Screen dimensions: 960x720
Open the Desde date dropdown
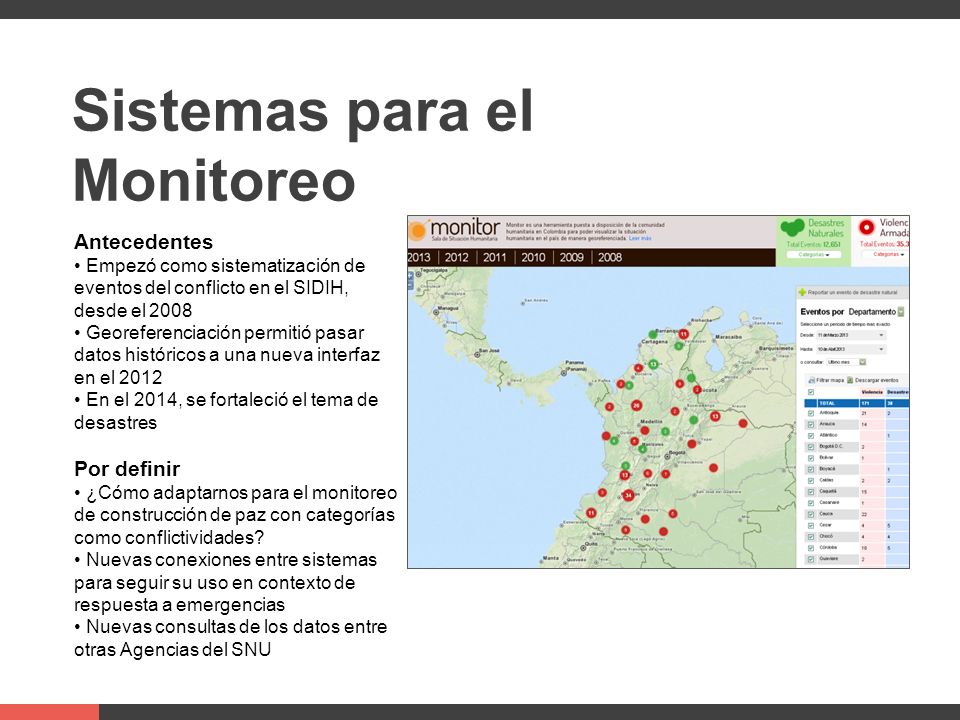pos(851,335)
